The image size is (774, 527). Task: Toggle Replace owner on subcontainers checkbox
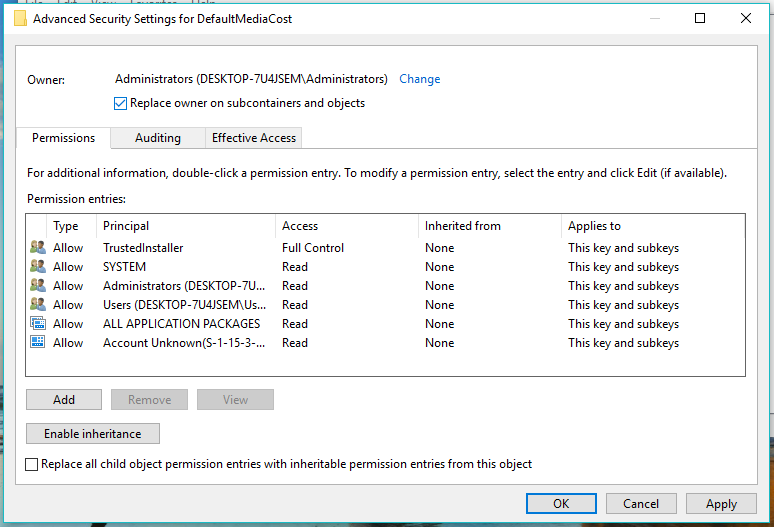click(121, 103)
